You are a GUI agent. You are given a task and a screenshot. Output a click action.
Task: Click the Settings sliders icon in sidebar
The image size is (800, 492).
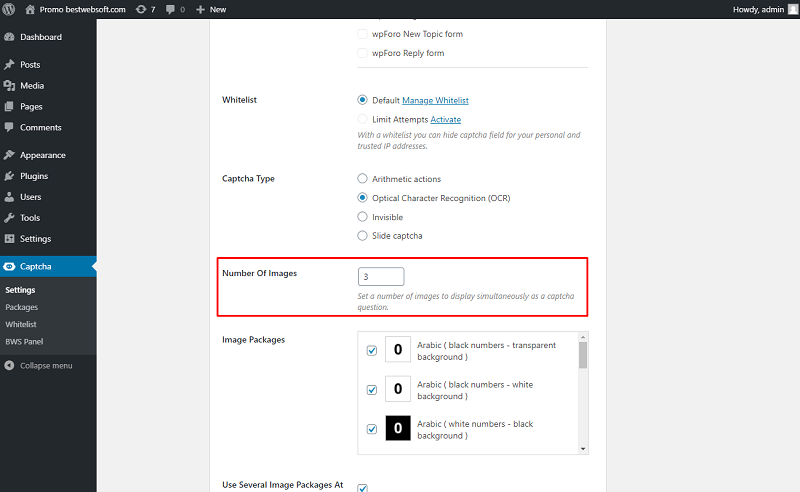tap(9, 238)
